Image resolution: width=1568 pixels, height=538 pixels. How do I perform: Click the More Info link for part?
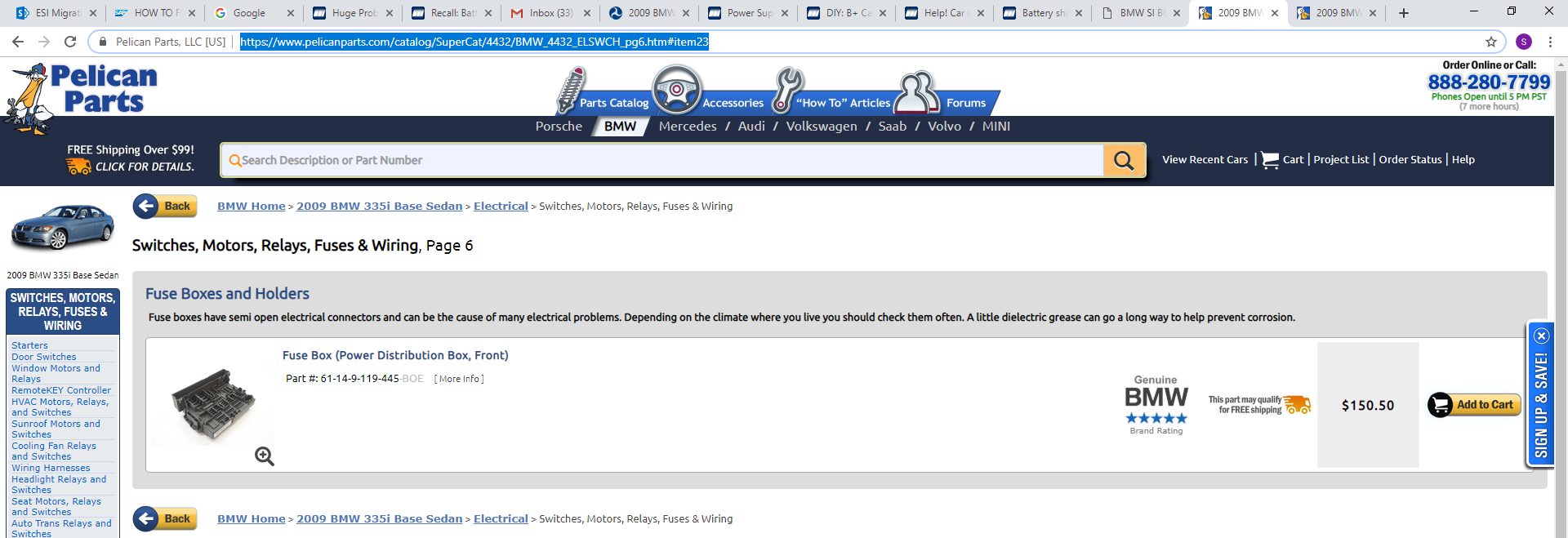(459, 379)
